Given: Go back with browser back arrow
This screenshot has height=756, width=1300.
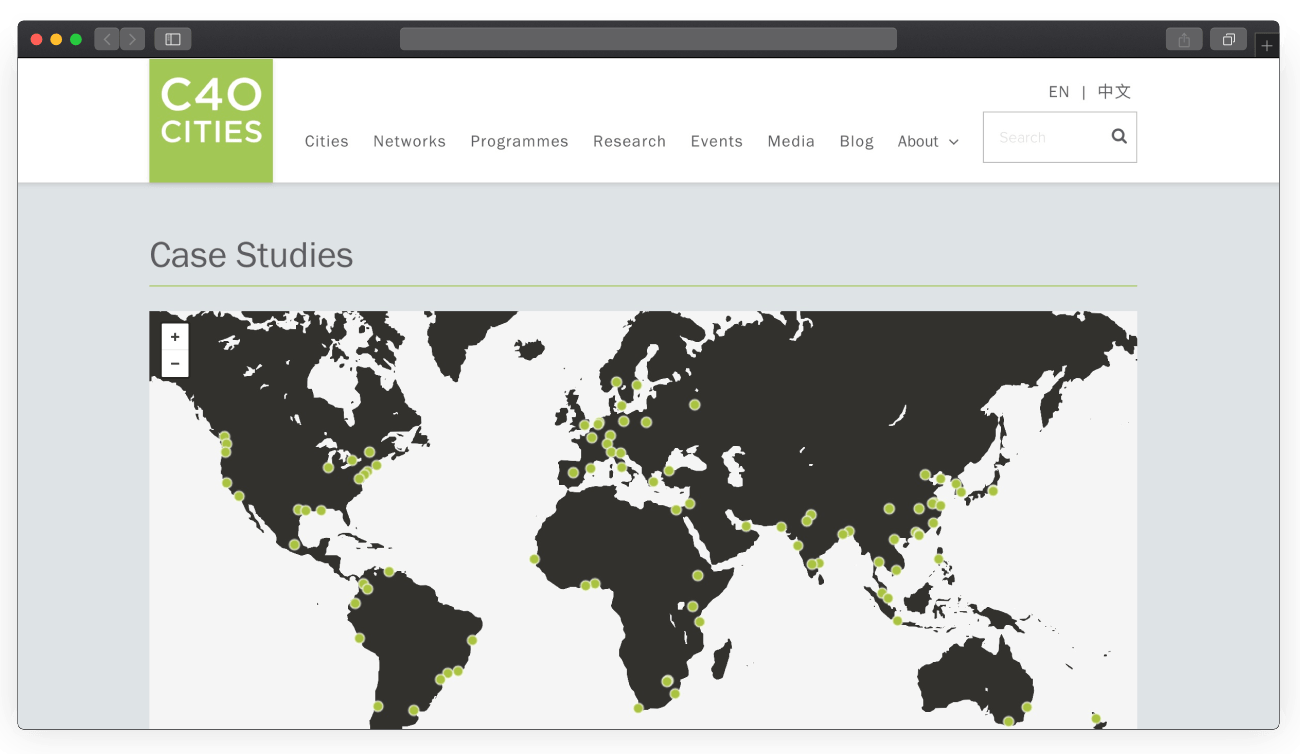Looking at the screenshot, I should coord(107,39).
